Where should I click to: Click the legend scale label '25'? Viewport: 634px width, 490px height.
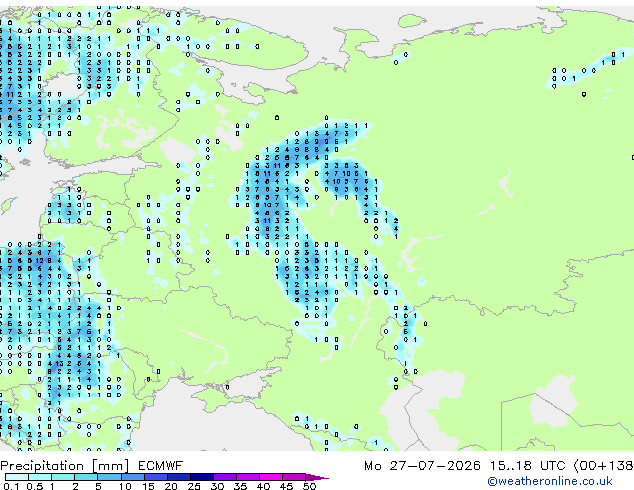pyautogui.click(x=194, y=486)
